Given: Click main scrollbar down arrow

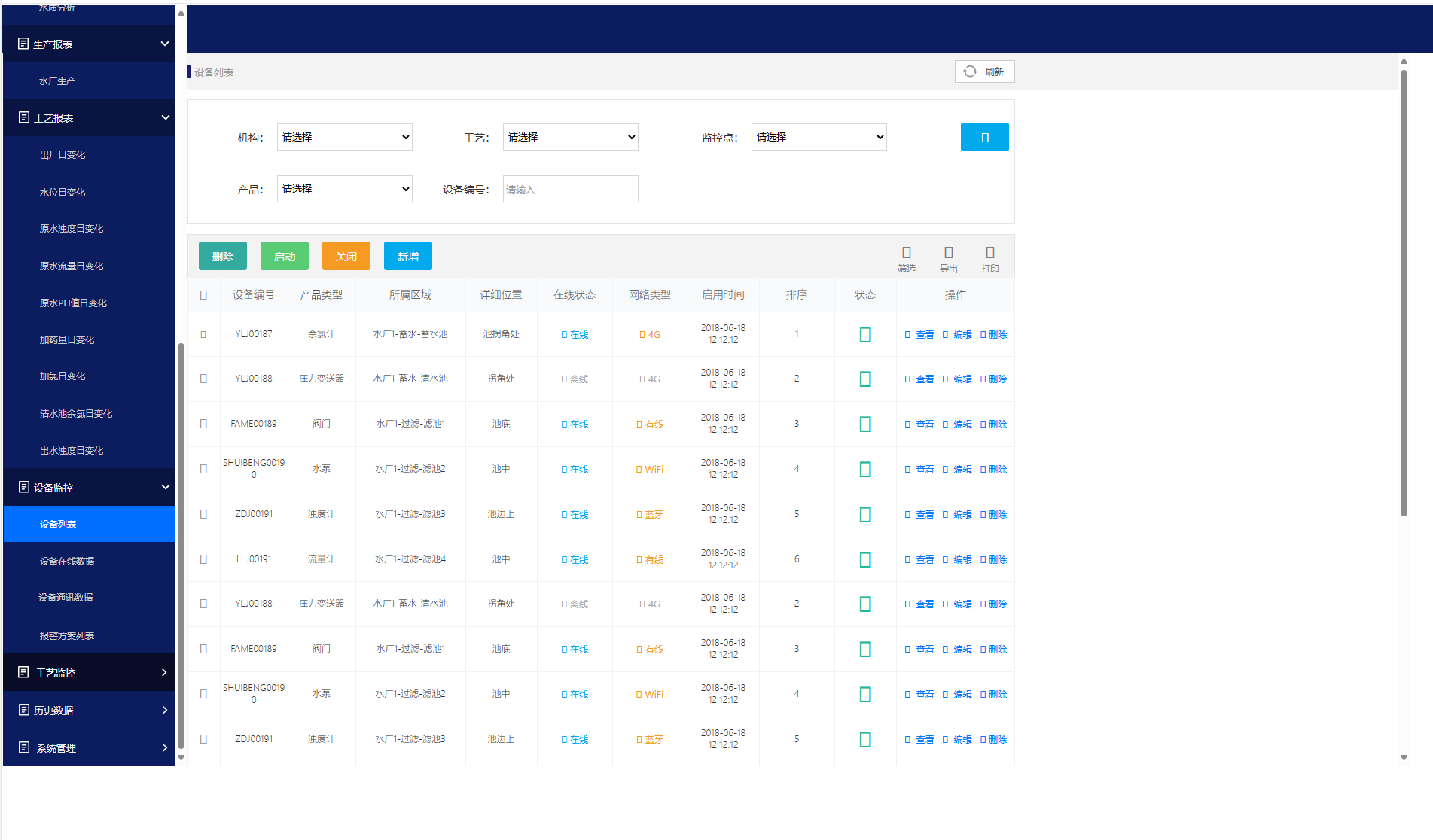Looking at the screenshot, I should coord(1404,758).
